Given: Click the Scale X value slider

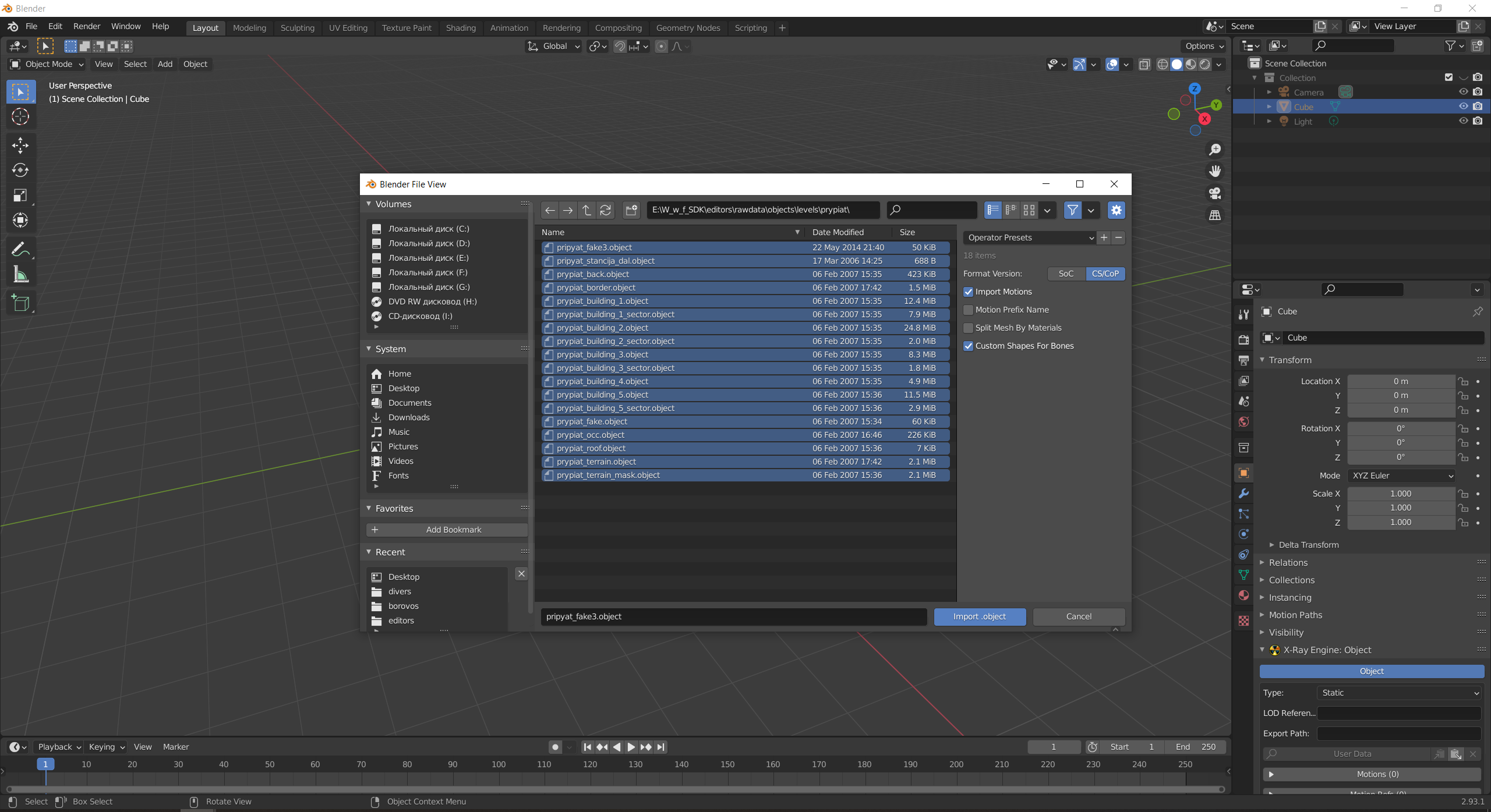Looking at the screenshot, I should pos(1401,494).
